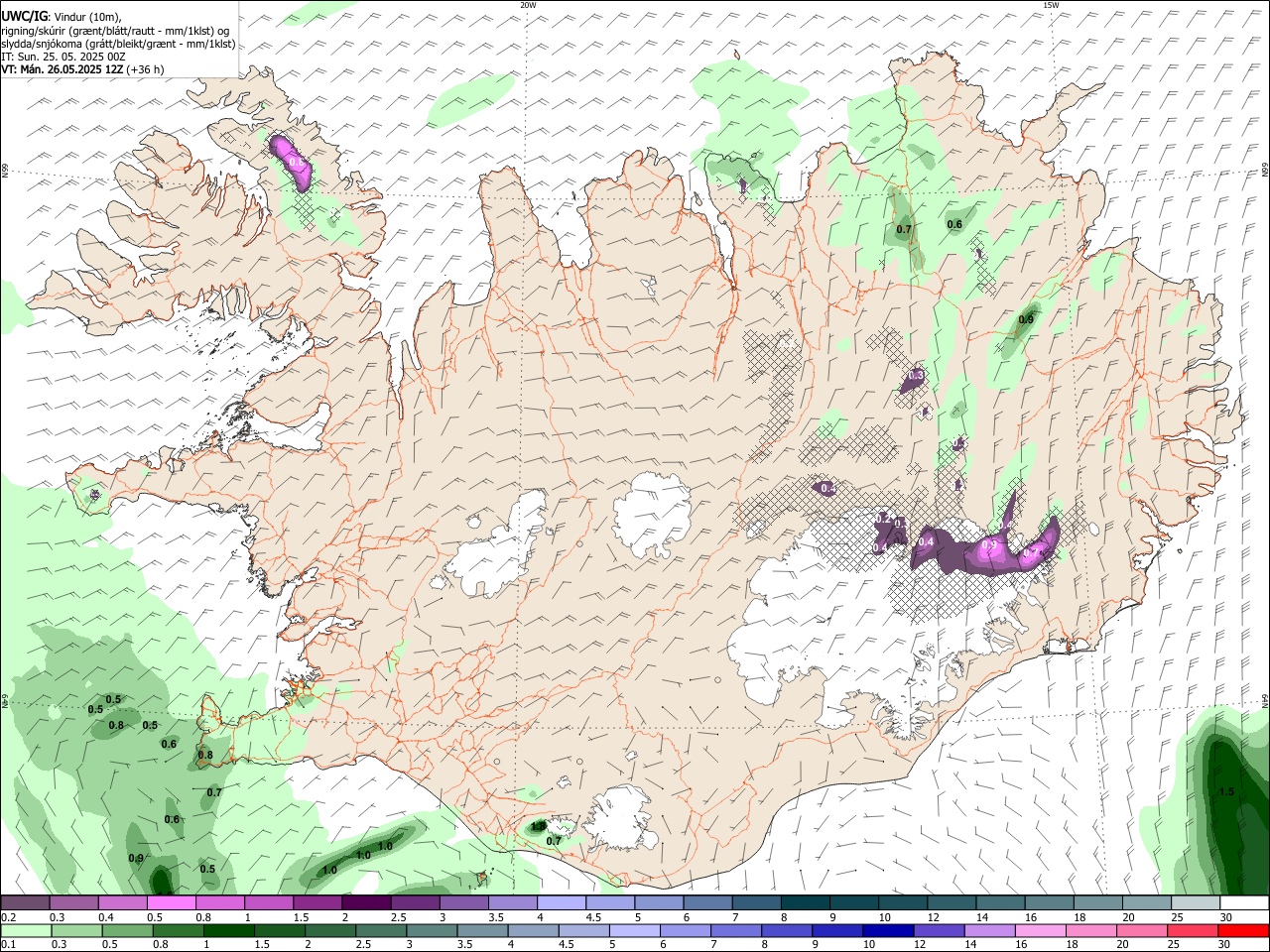Click the lower legend swatch labeled 3
This screenshot has height=952, width=1270.
click(433, 930)
